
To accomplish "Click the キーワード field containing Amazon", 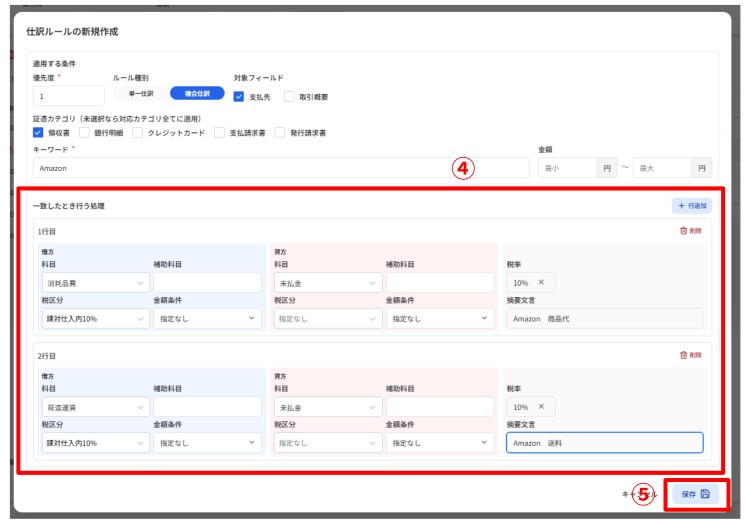I will [x=281, y=168].
